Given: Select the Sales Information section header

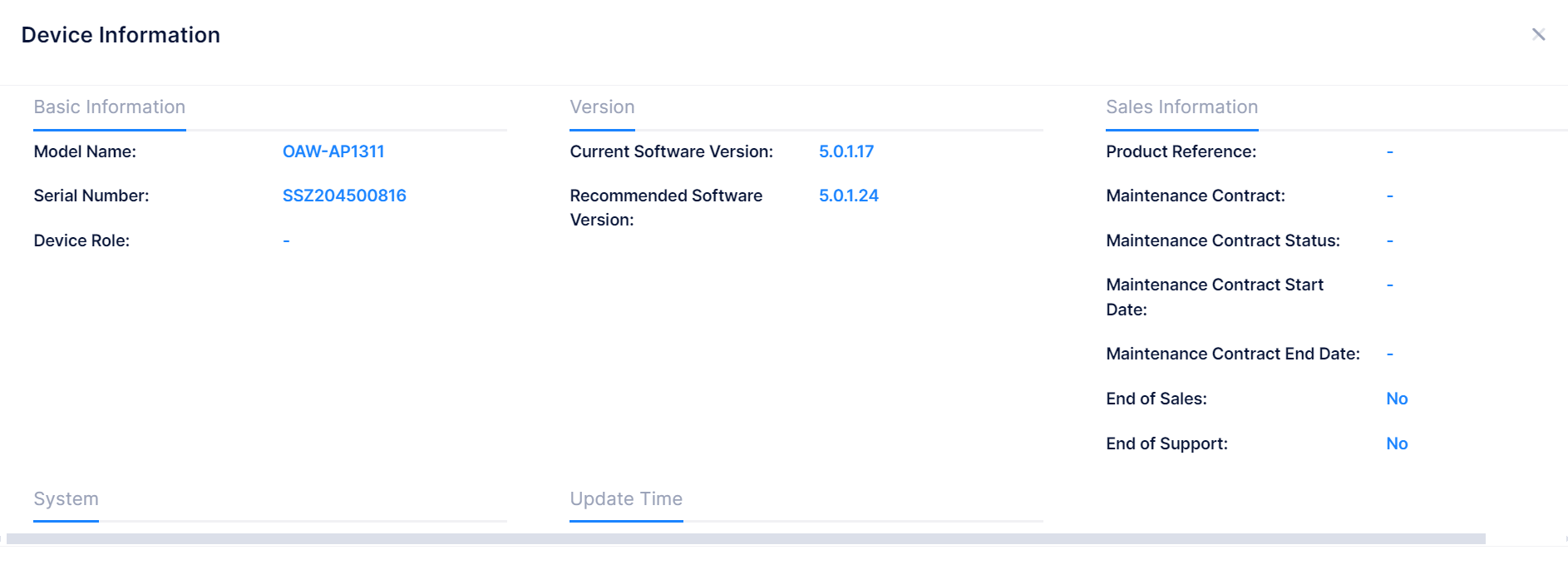Looking at the screenshot, I should click(1181, 107).
